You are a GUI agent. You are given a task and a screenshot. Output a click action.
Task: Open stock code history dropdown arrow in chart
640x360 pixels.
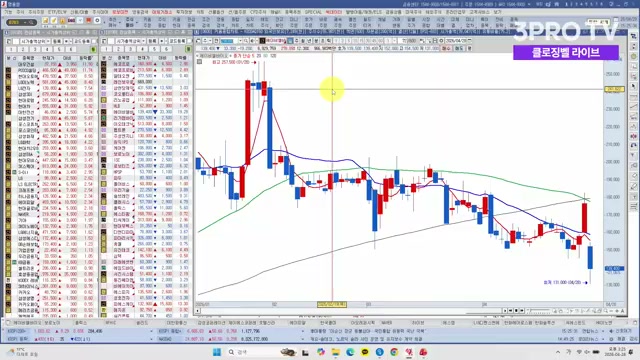[x=240, y=41]
